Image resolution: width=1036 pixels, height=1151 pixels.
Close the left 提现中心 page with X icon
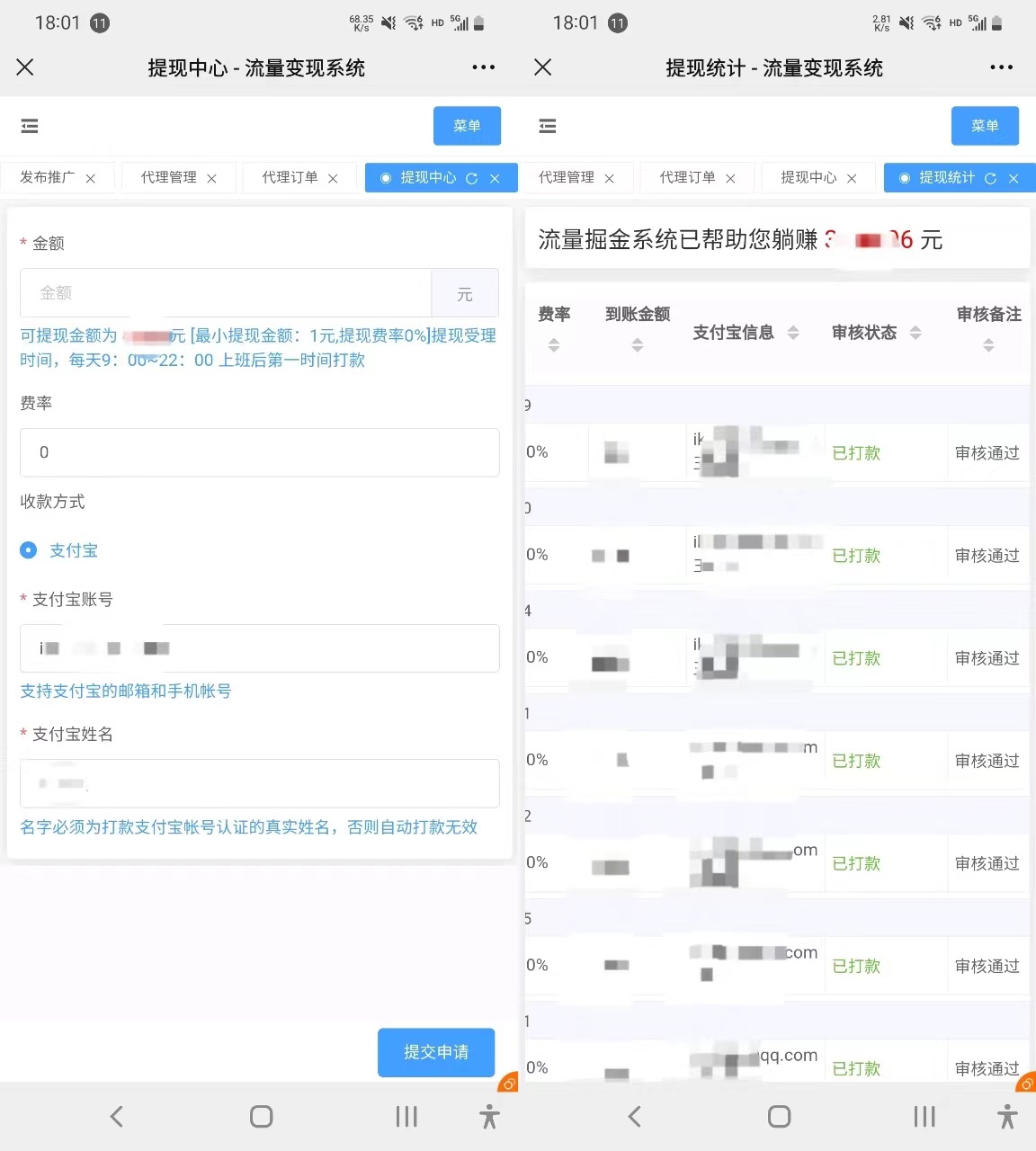pos(25,67)
